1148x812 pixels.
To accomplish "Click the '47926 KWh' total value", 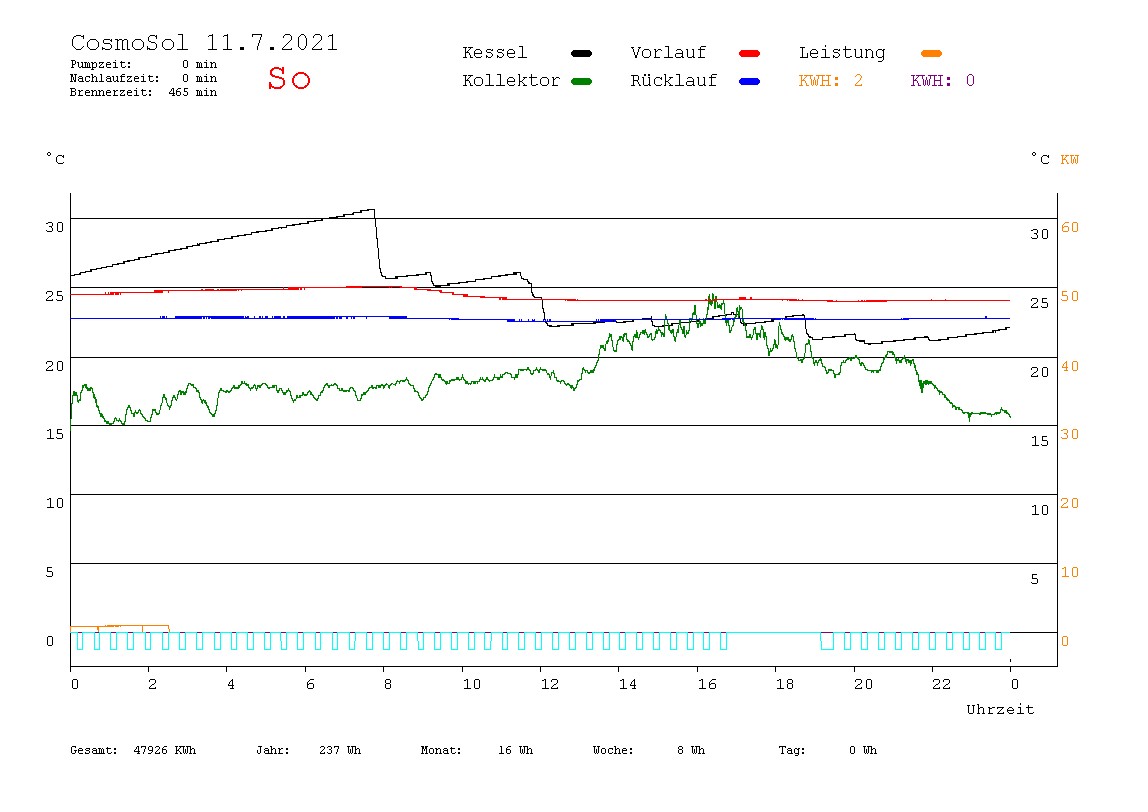I will (x=165, y=750).
